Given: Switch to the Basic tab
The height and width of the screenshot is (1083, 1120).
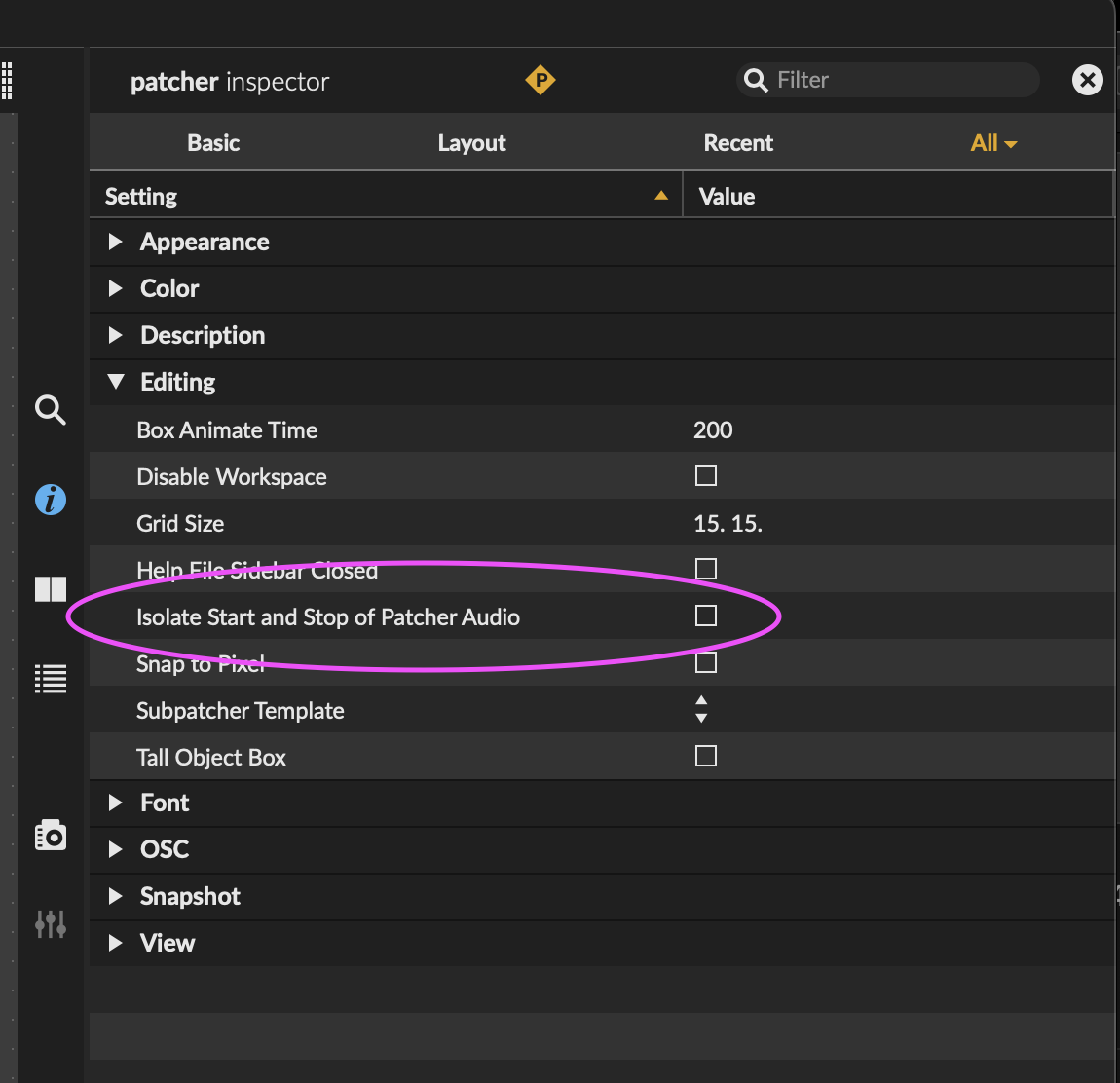Looking at the screenshot, I should [x=213, y=143].
